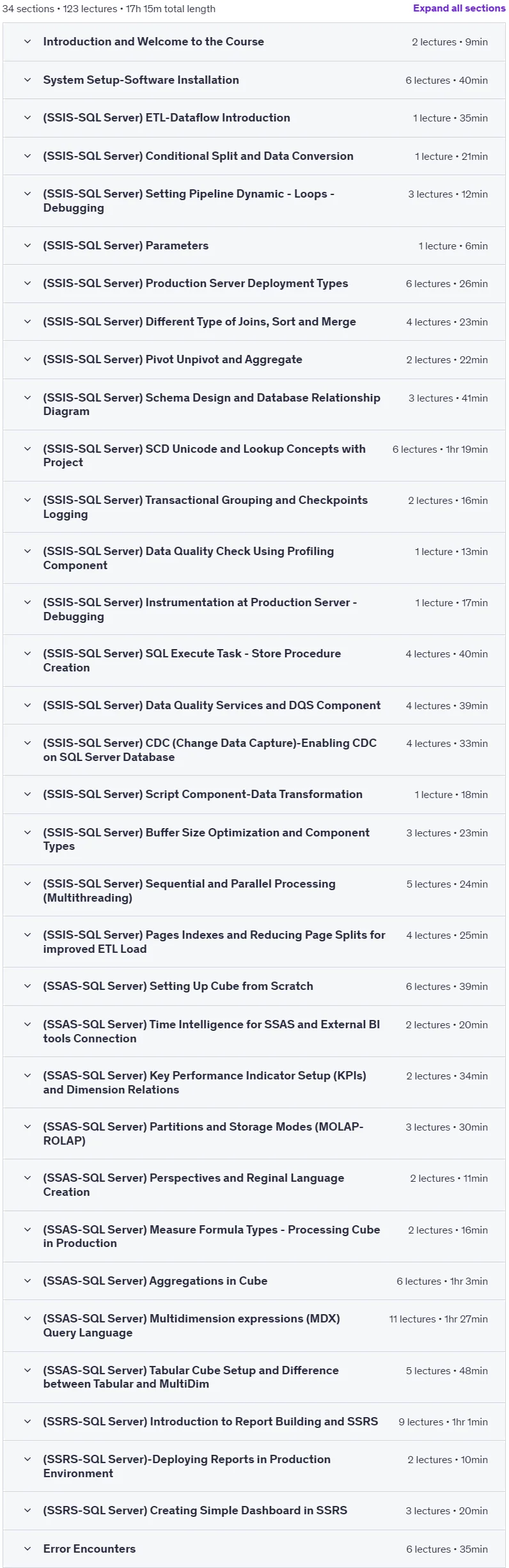Expand the Parameters section arrow

tap(27, 246)
